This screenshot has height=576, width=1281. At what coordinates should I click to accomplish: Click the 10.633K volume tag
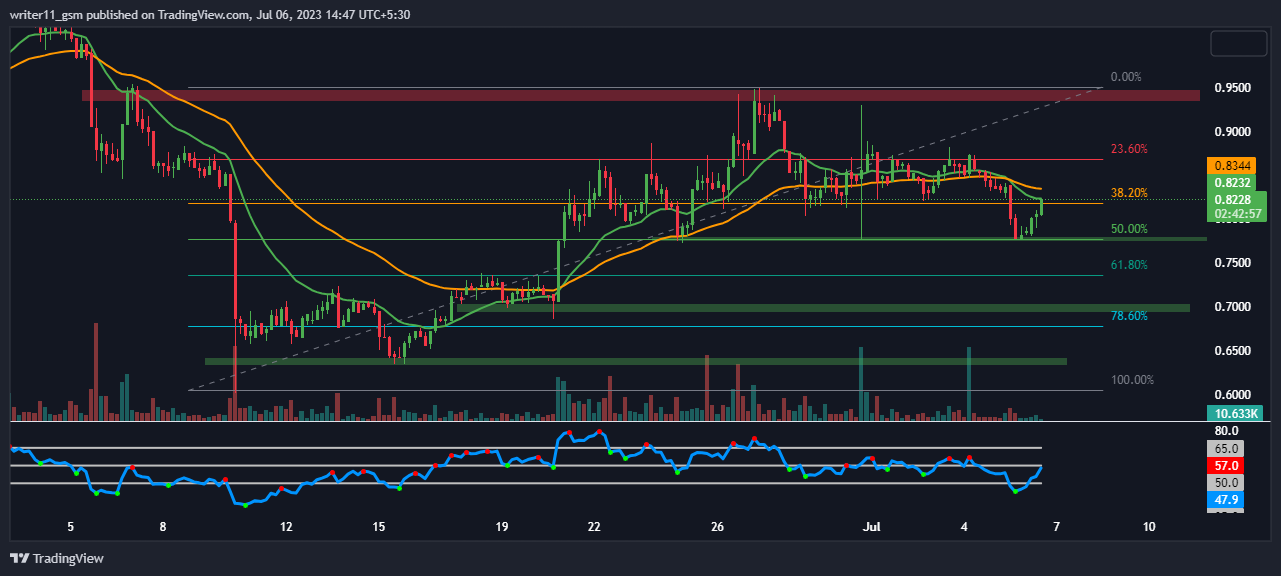(1237, 413)
